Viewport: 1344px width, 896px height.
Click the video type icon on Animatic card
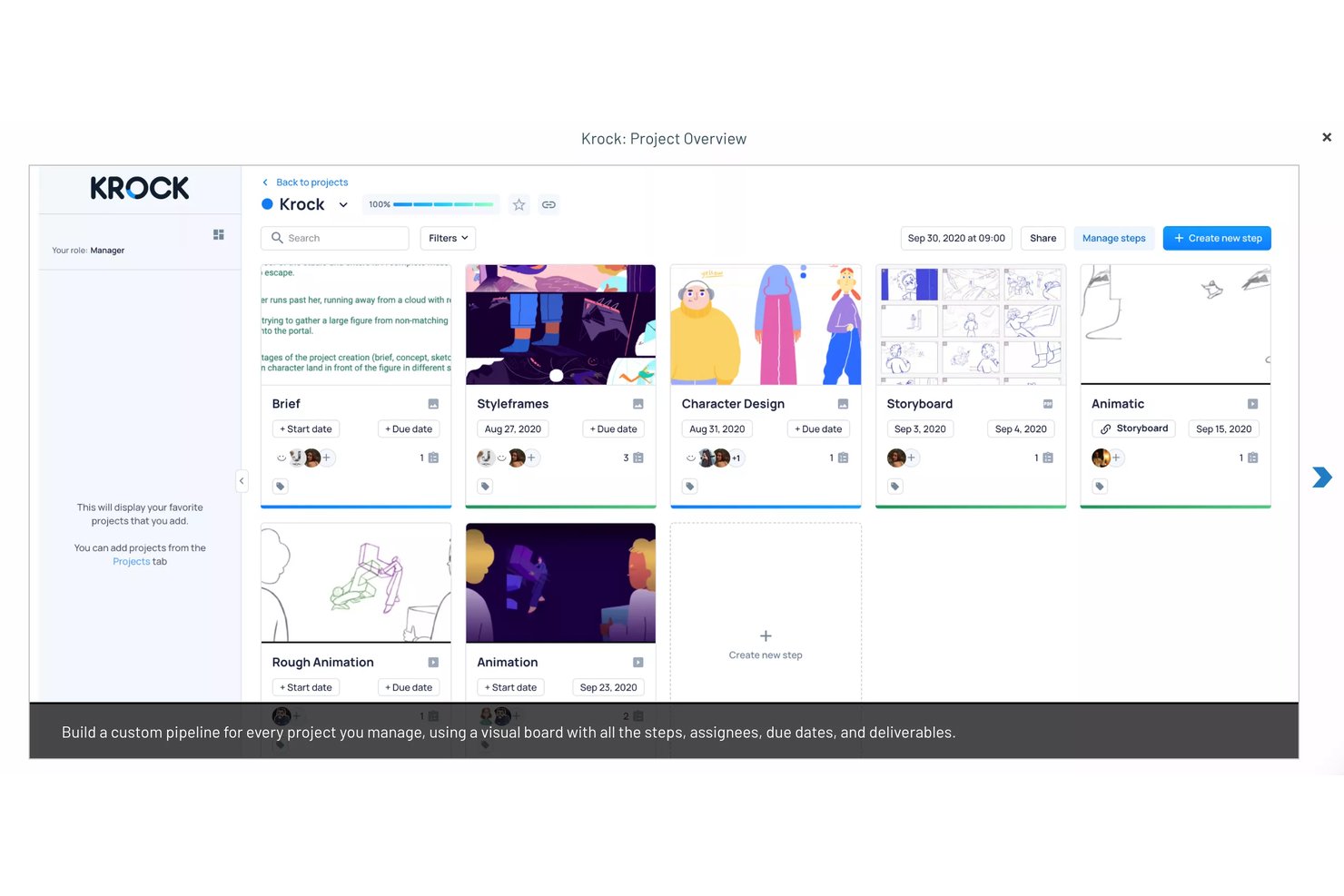1253,404
